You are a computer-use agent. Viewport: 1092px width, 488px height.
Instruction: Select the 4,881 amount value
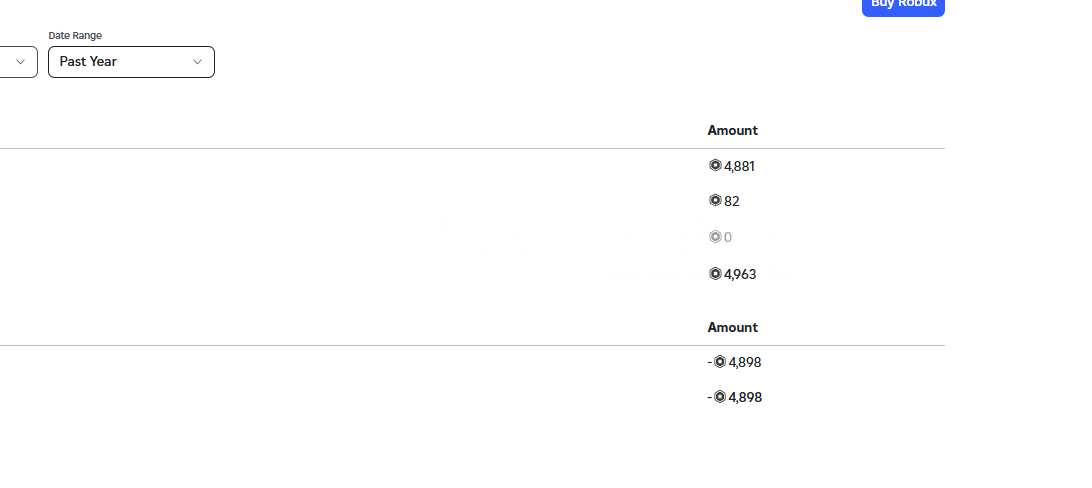(740, 166)
